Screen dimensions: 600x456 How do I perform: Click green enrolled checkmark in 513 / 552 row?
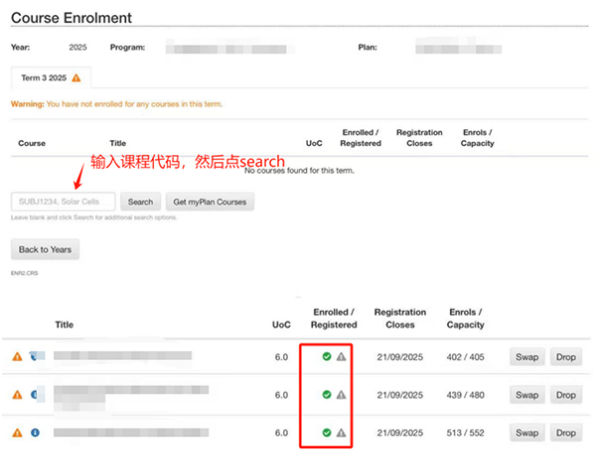coord(327,433)
